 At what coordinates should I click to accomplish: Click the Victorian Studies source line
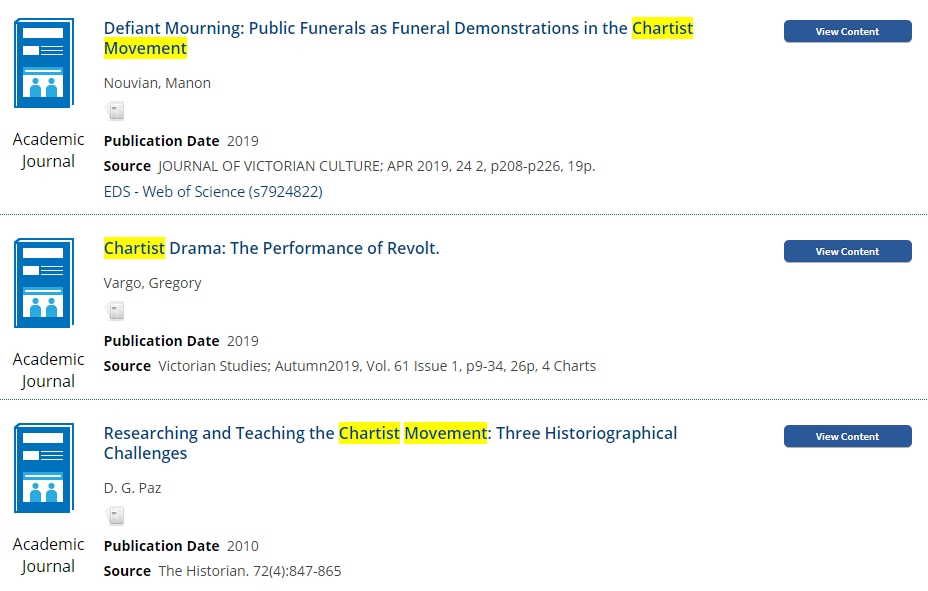click(x=377, y=366)
